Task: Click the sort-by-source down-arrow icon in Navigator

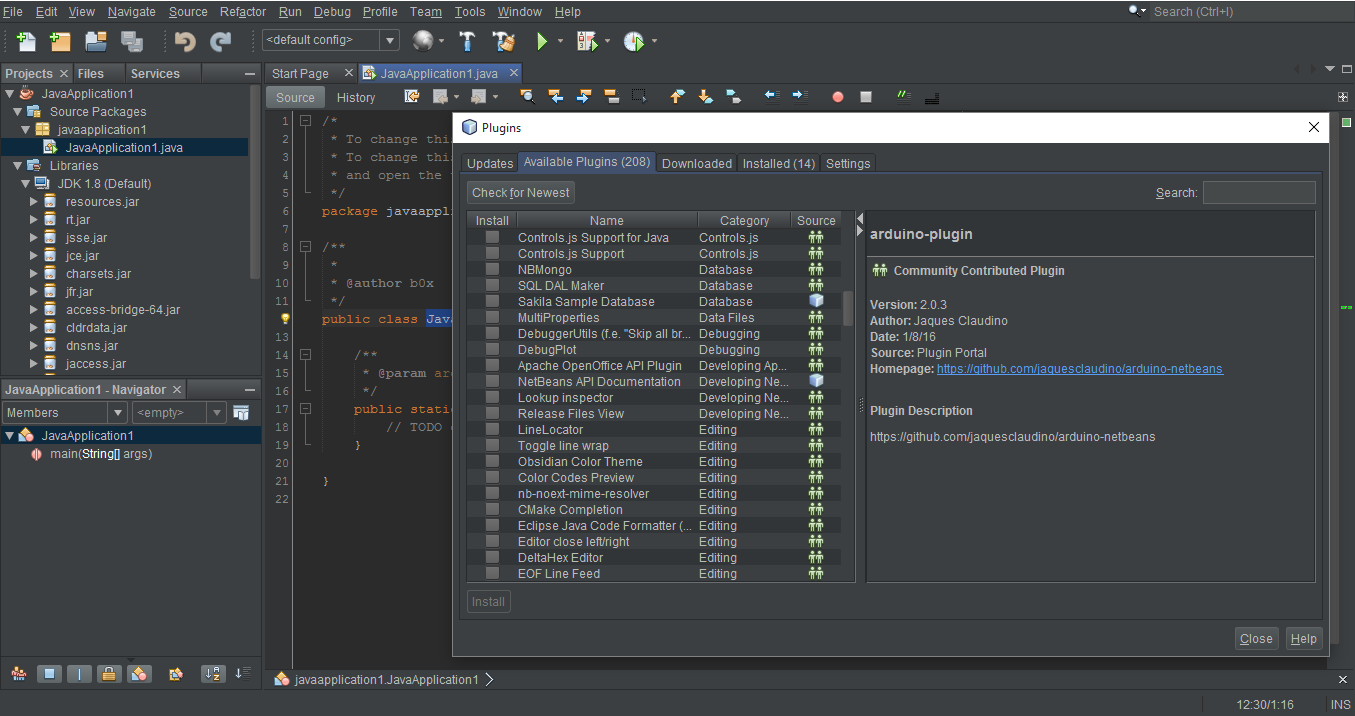Action: (x=242, y=674)
